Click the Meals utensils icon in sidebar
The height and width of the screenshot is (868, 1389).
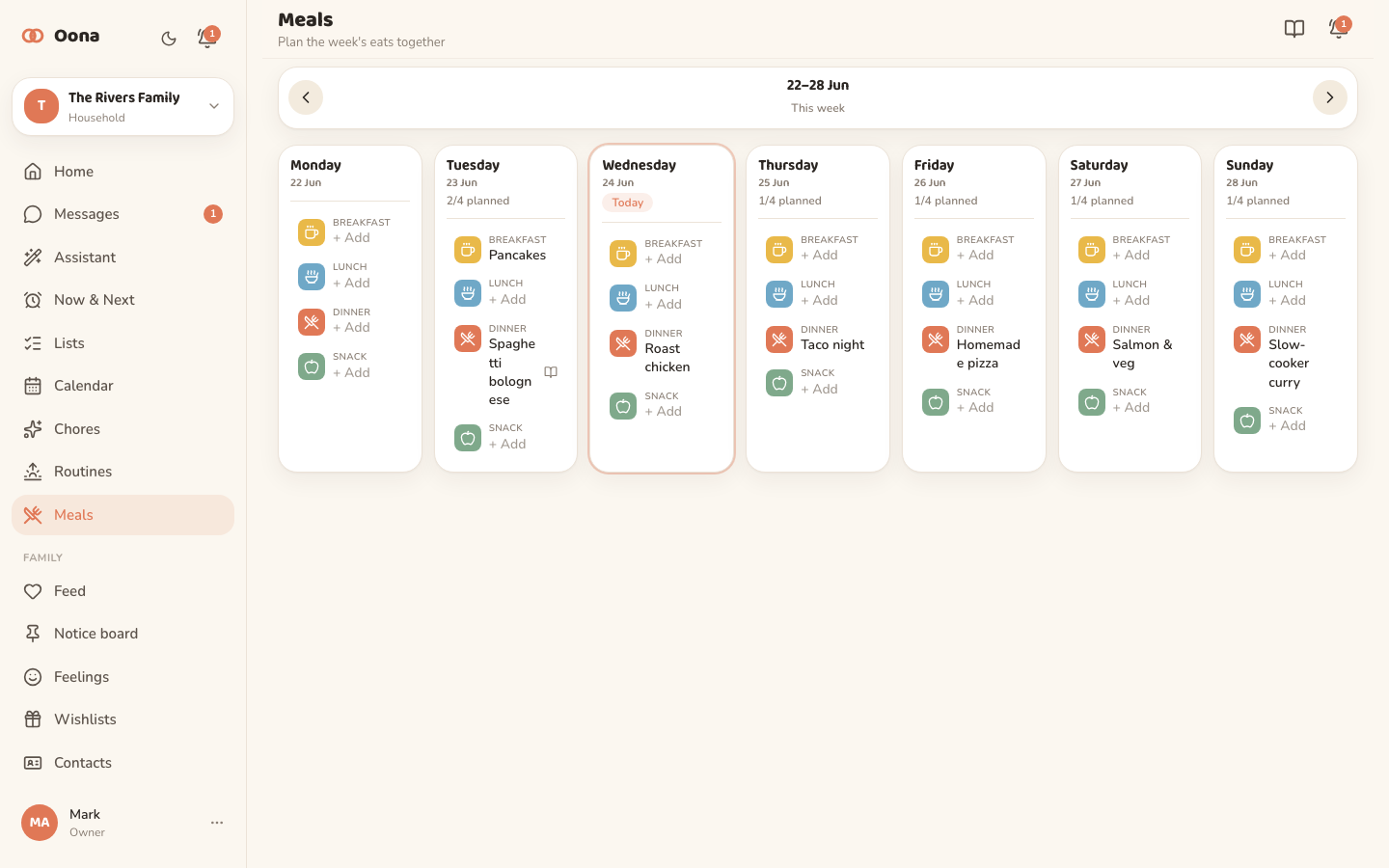point(33,515)
